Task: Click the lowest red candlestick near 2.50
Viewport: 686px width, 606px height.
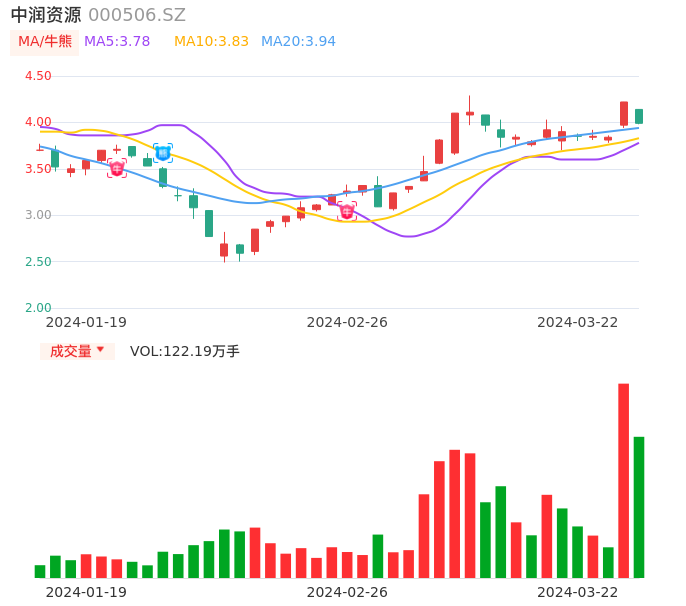Action: pyautogui.click(x=224, y=249)
